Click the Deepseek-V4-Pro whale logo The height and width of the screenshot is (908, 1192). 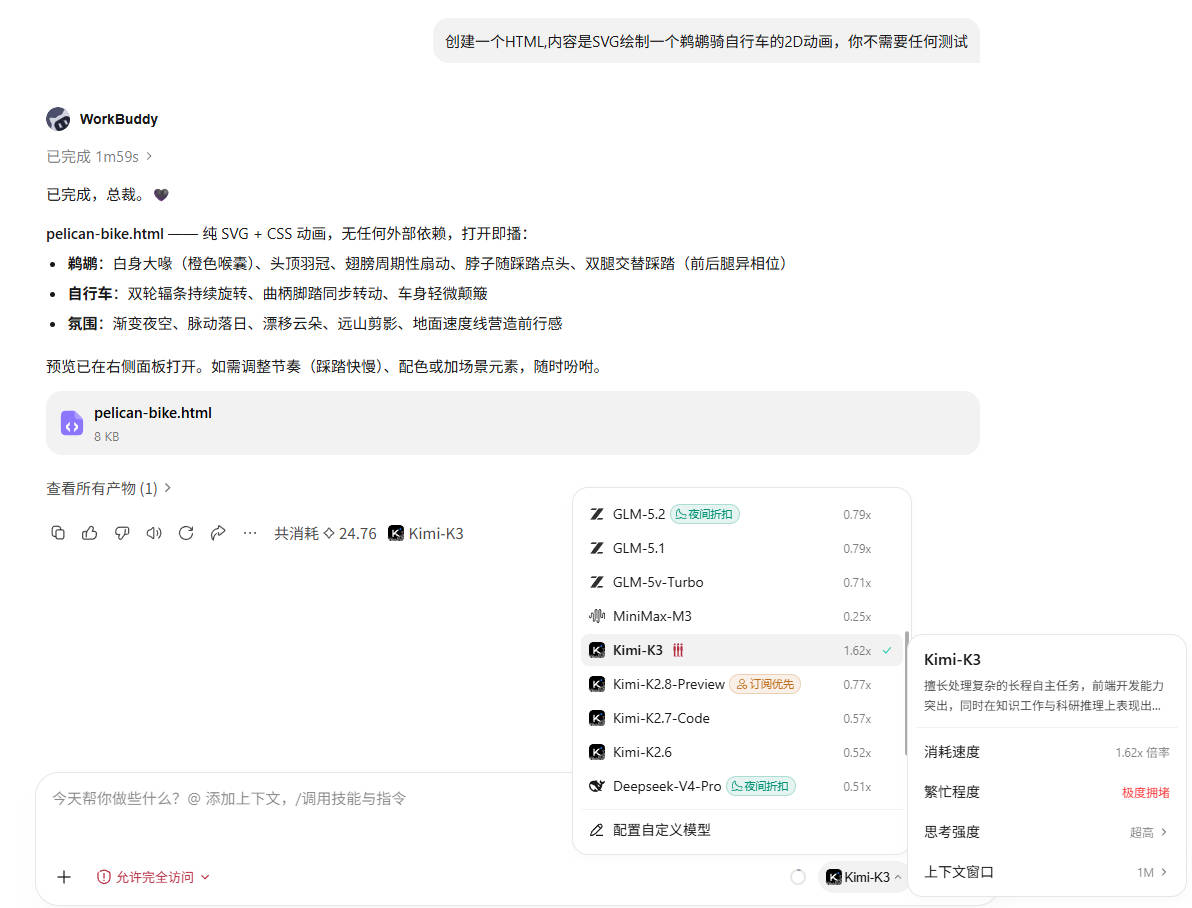pos(597,786)
